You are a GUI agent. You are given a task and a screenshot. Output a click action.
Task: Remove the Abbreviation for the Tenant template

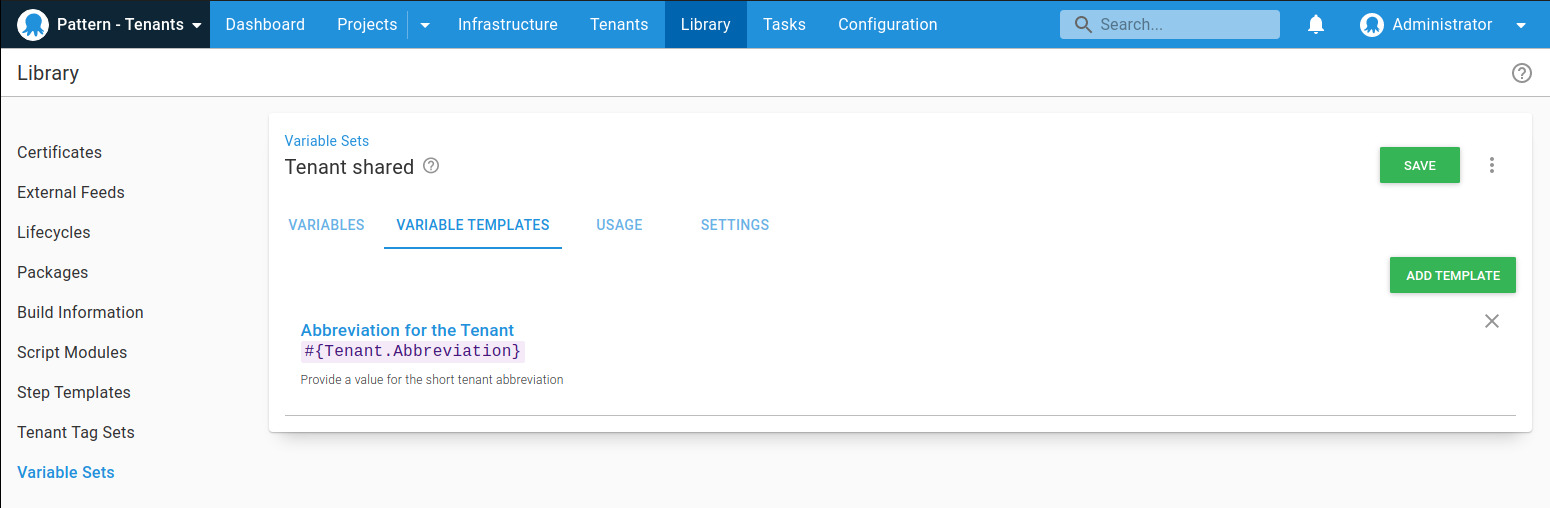pyautogui.click(x=1491, y=321)
